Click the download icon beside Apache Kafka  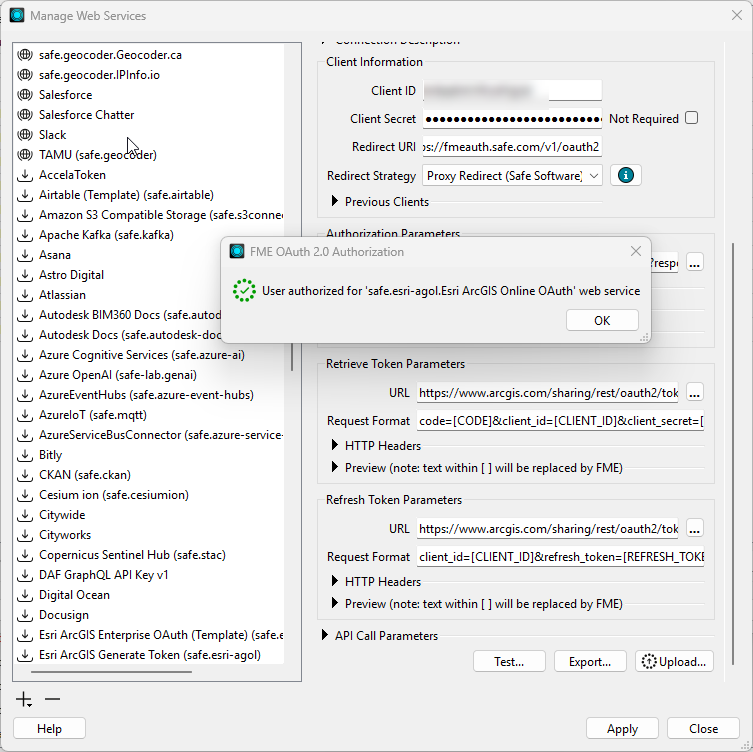pyautogui.click(x=25, y=235)
